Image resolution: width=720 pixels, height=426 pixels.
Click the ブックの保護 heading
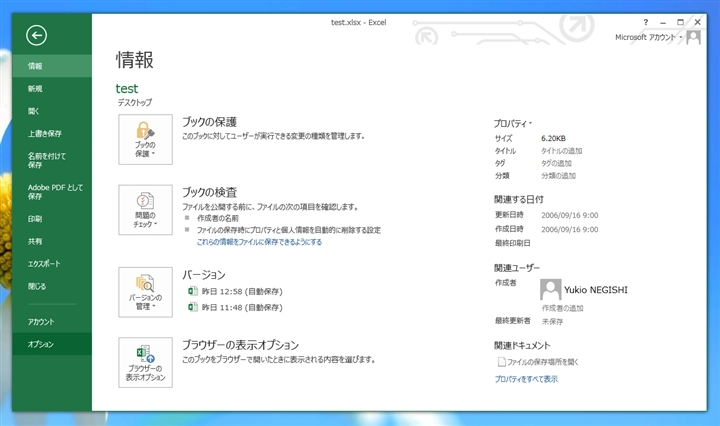point(209,122)
